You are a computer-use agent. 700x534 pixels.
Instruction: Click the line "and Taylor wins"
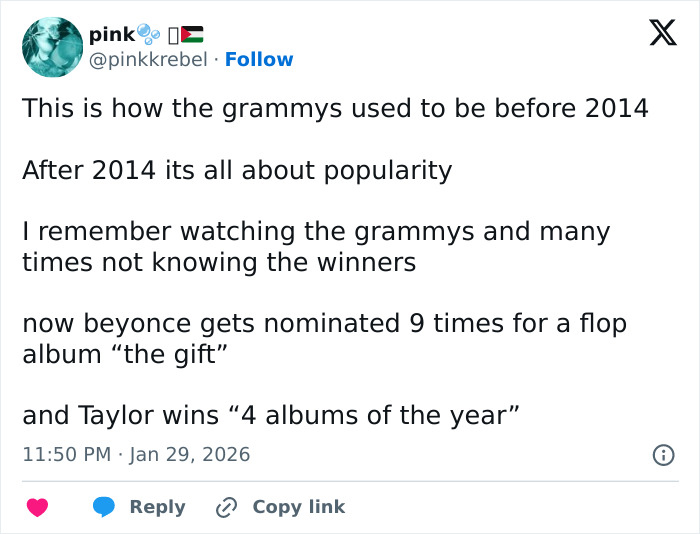pos(270,416)
